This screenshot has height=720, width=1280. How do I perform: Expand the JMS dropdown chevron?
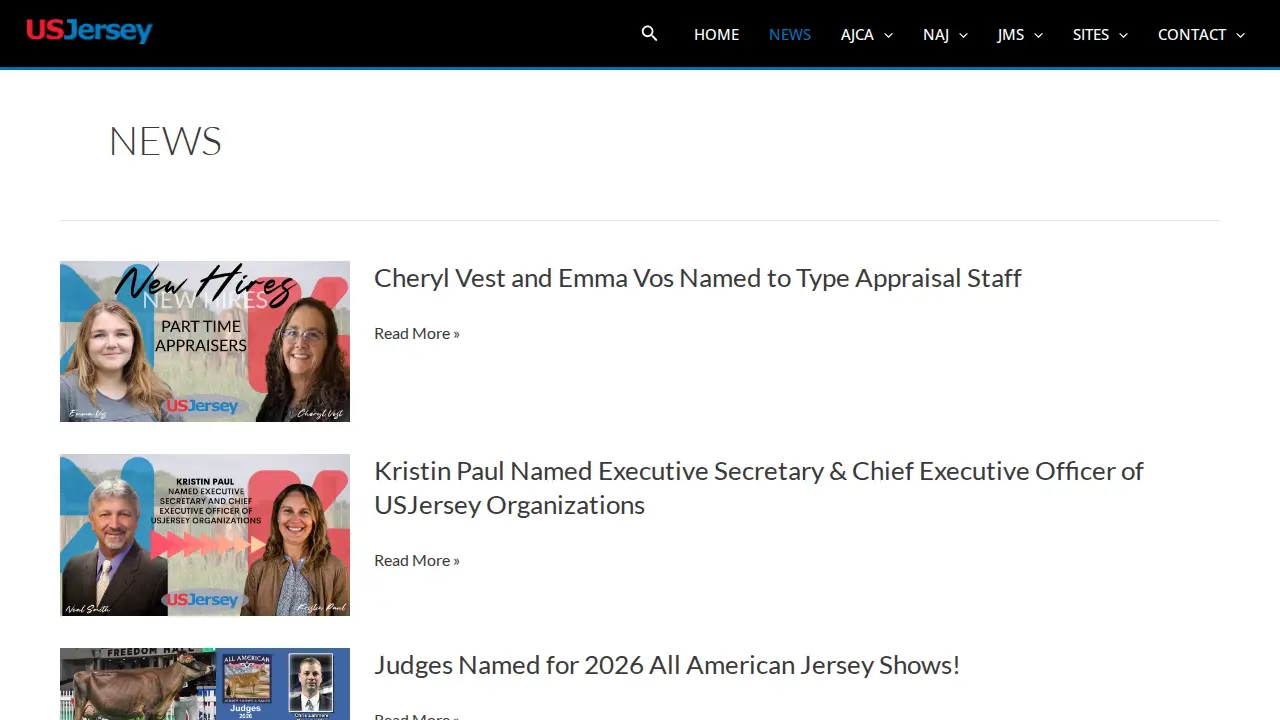[x=1038, y=35]
